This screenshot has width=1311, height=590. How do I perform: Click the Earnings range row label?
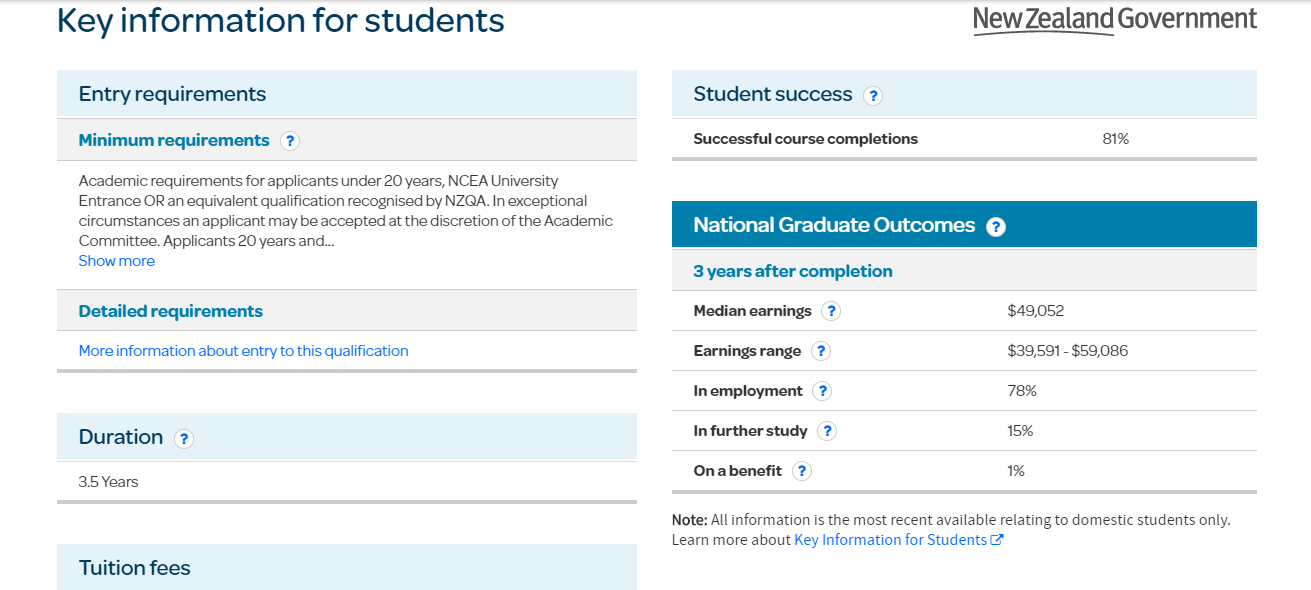pos(748,351)
